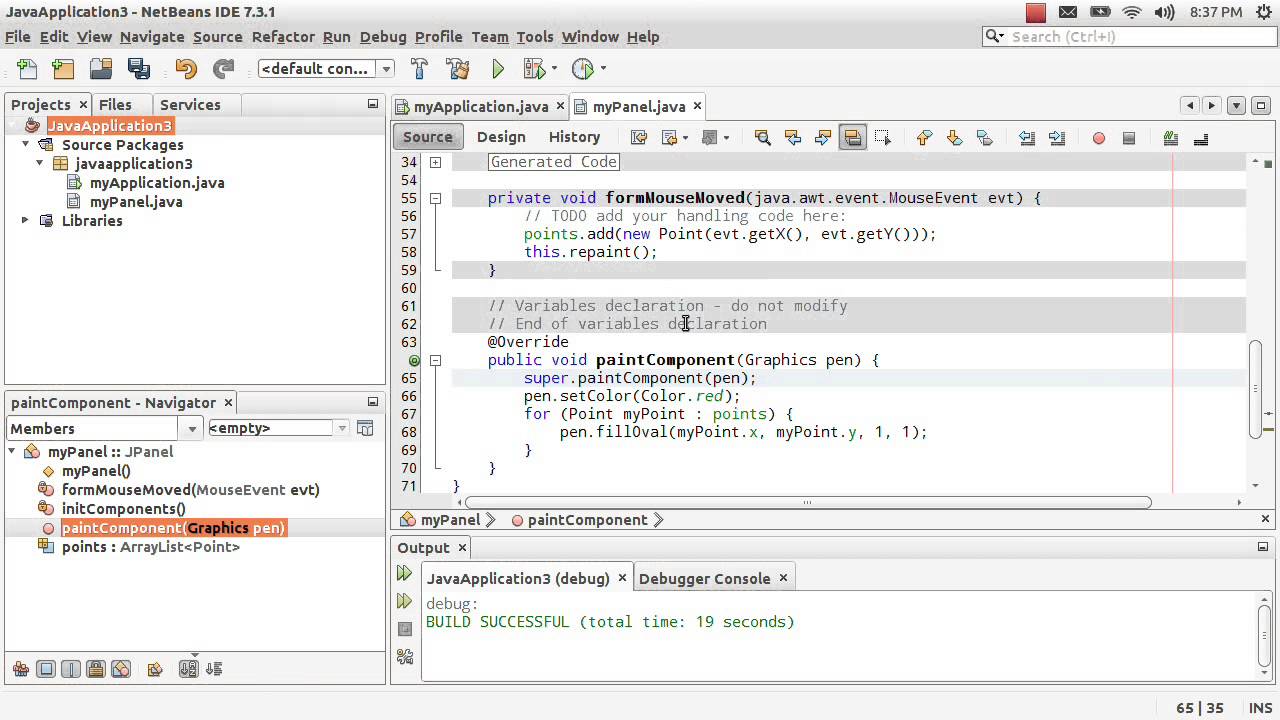Toggle Show Inherited Members in Navigator
1280x720 pixels.
pos(20,669)
